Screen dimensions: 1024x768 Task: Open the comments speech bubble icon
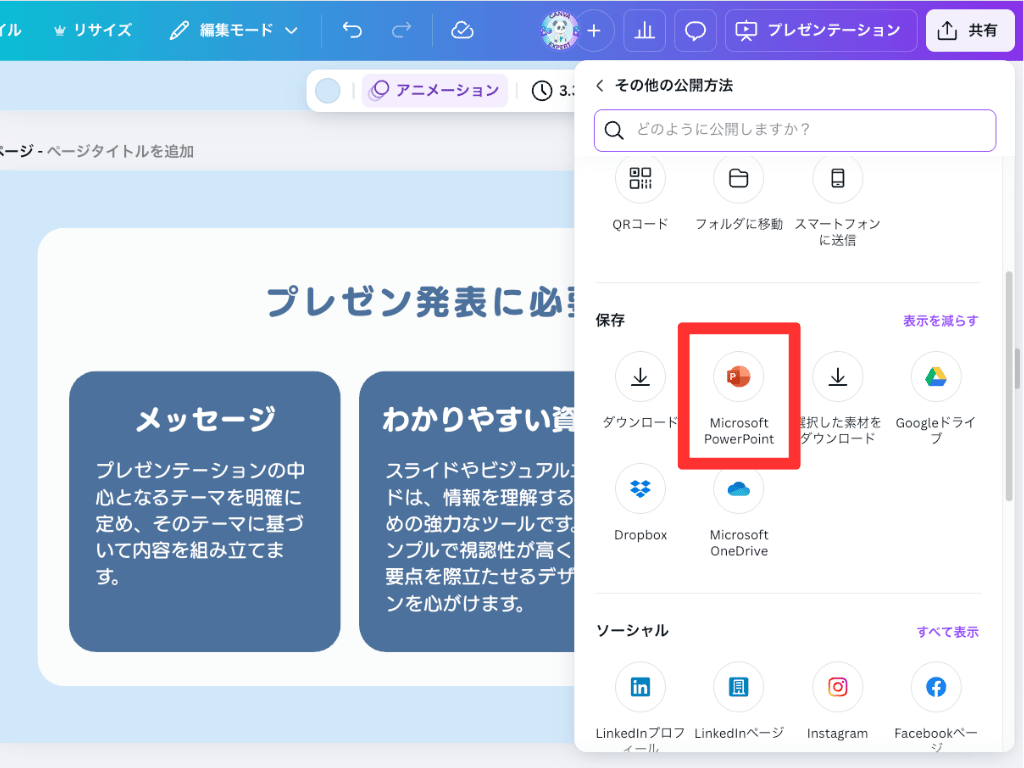[x=695, y=30]
